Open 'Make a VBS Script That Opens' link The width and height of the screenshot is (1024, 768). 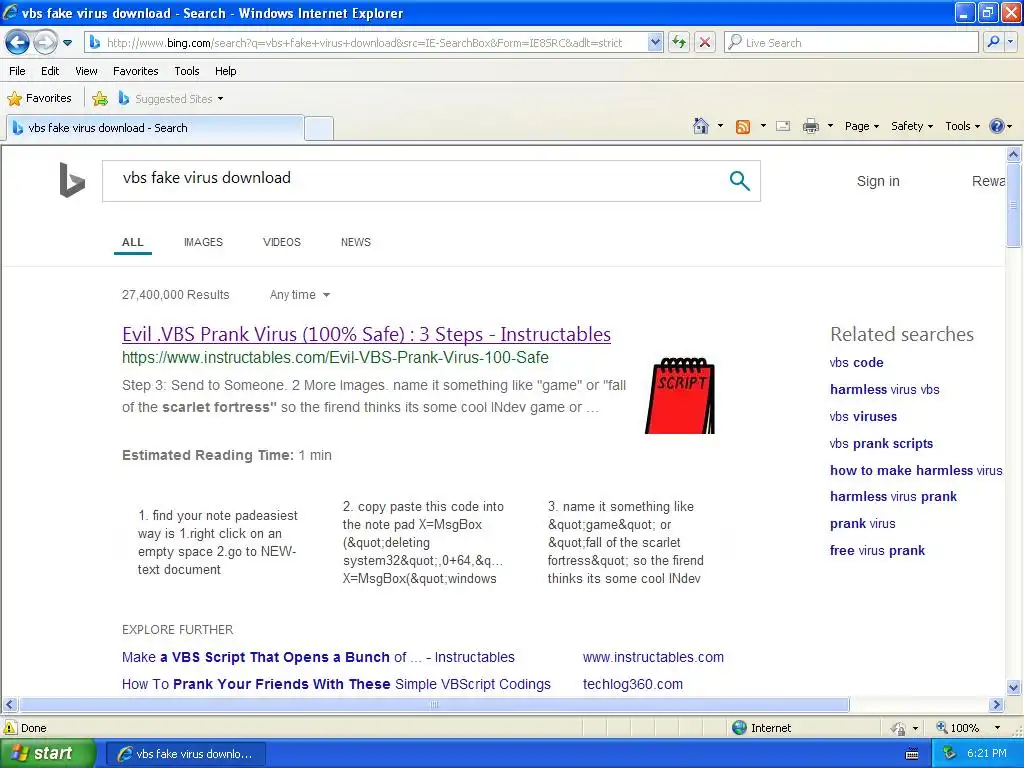[x=318, y=658]
